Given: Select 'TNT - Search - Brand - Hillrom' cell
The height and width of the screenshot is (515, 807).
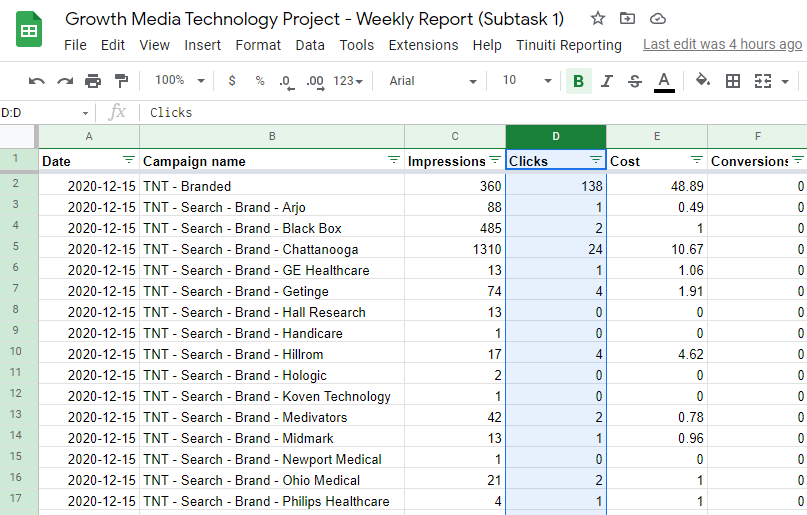Looking at the screenshot, I should [272, 354].
